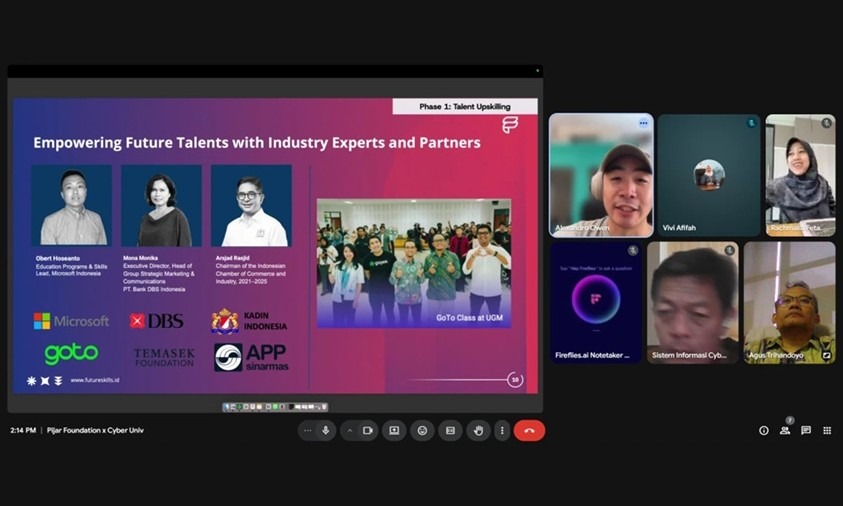The width and height of the screenshot is (843, 506).
Task: Open the in-call chat panel
Action: point(806,430)
